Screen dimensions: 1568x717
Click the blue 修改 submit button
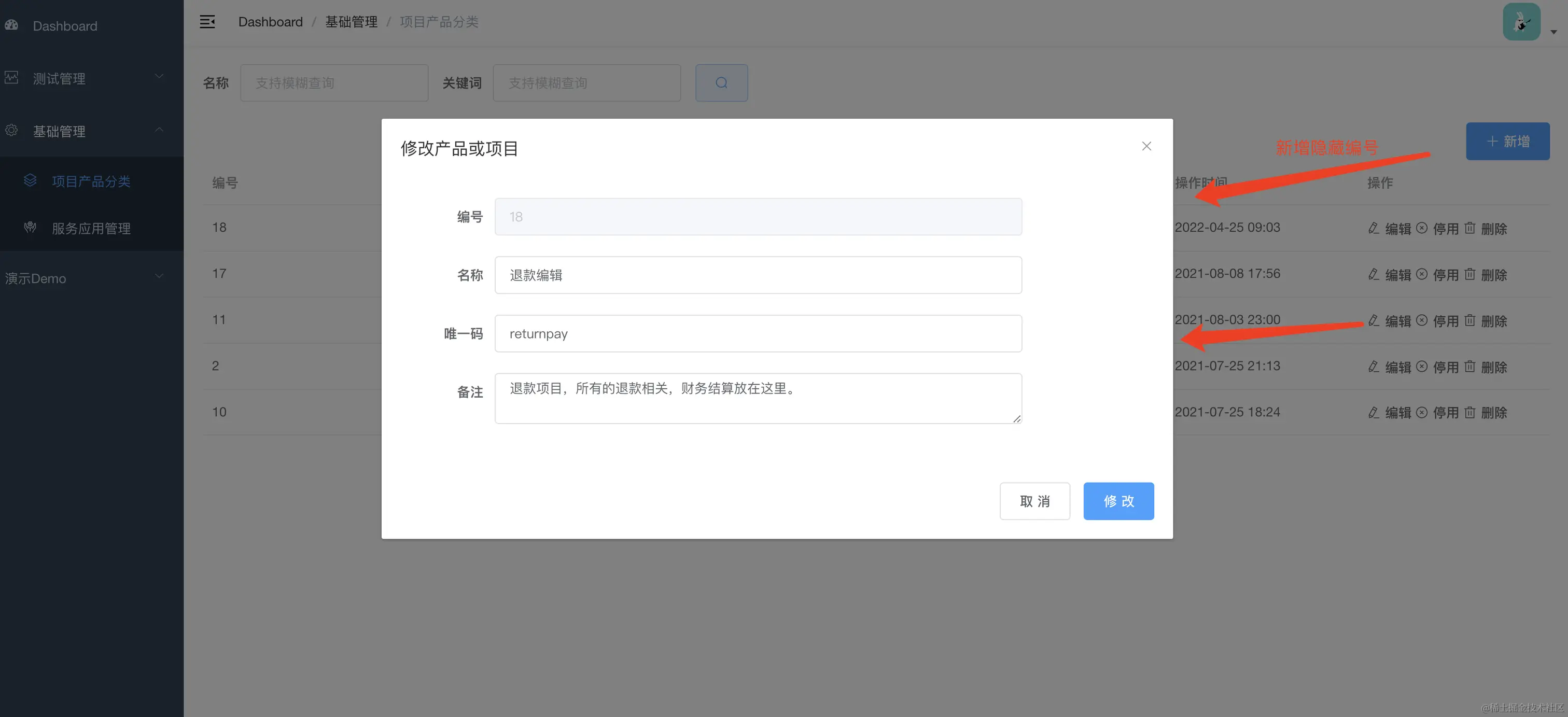coord(1117,501)
